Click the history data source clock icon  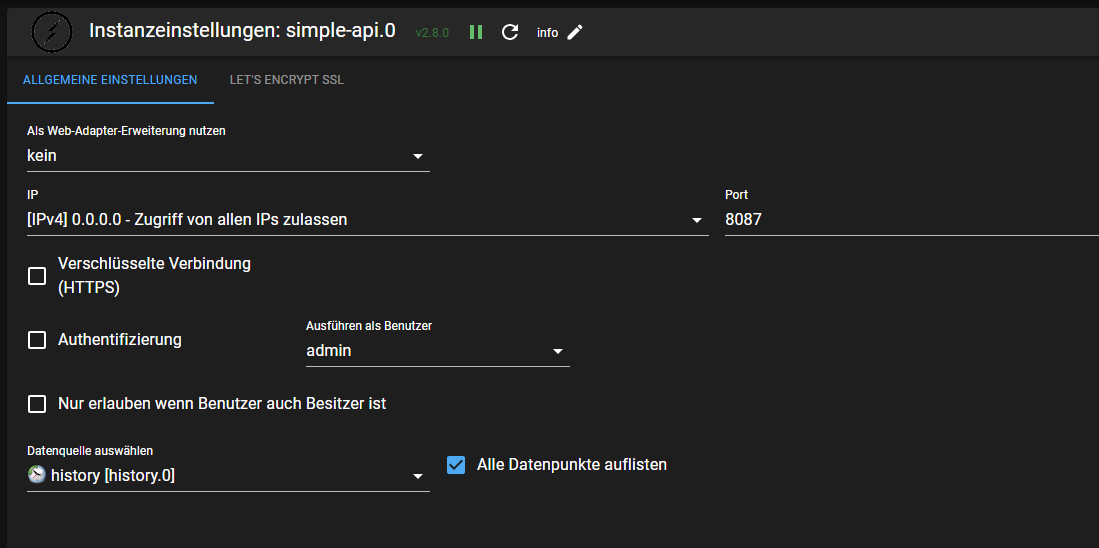[37, 476]
